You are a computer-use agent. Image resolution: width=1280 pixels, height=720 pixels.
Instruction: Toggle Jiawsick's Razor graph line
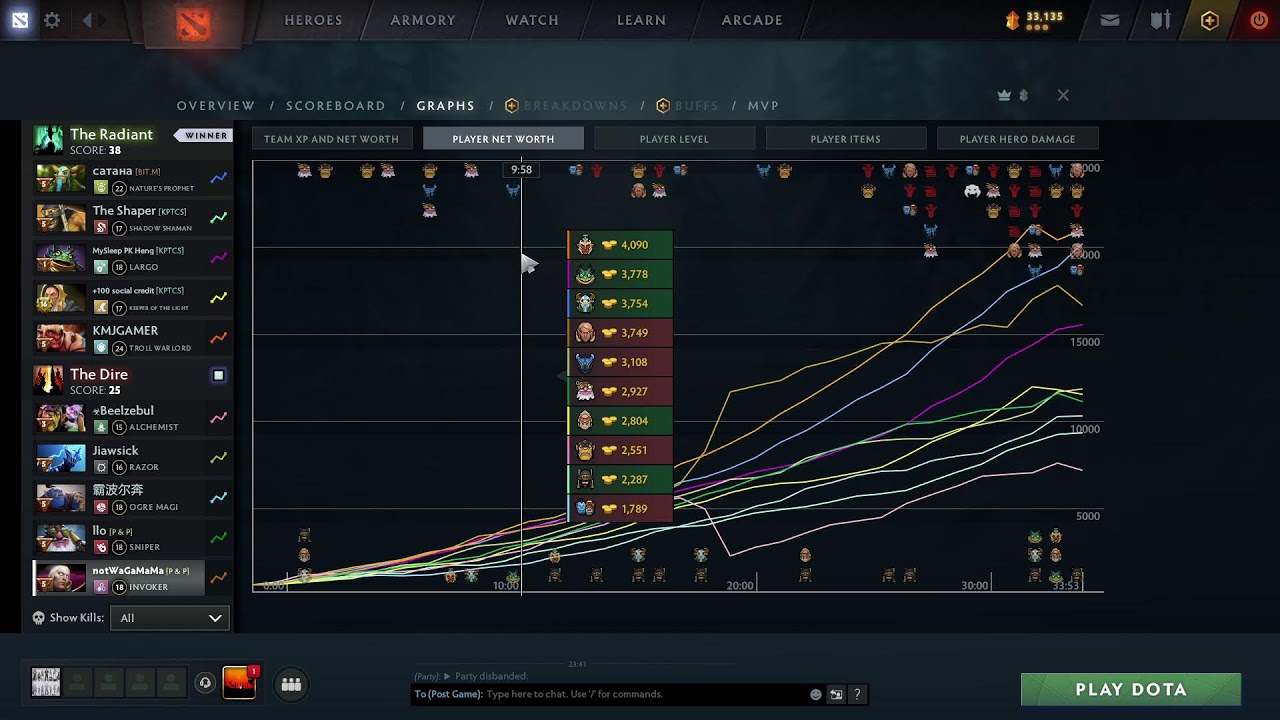218,458
